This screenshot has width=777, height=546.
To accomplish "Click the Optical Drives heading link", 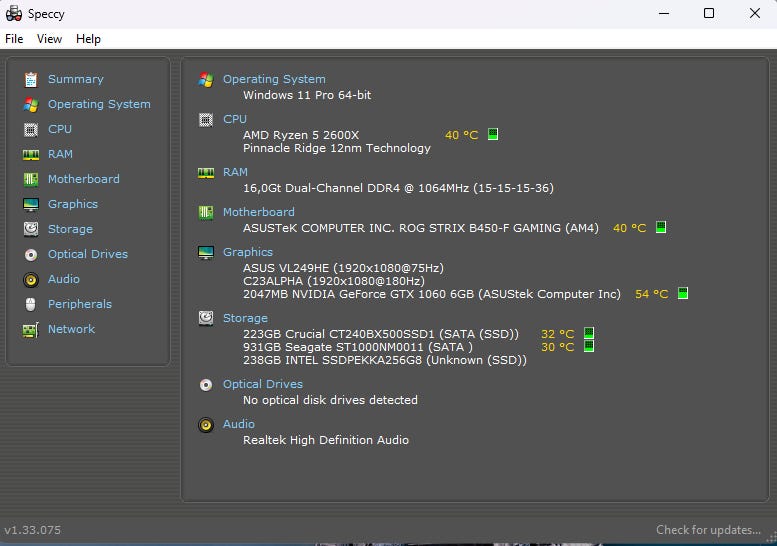I will [263, 384].
